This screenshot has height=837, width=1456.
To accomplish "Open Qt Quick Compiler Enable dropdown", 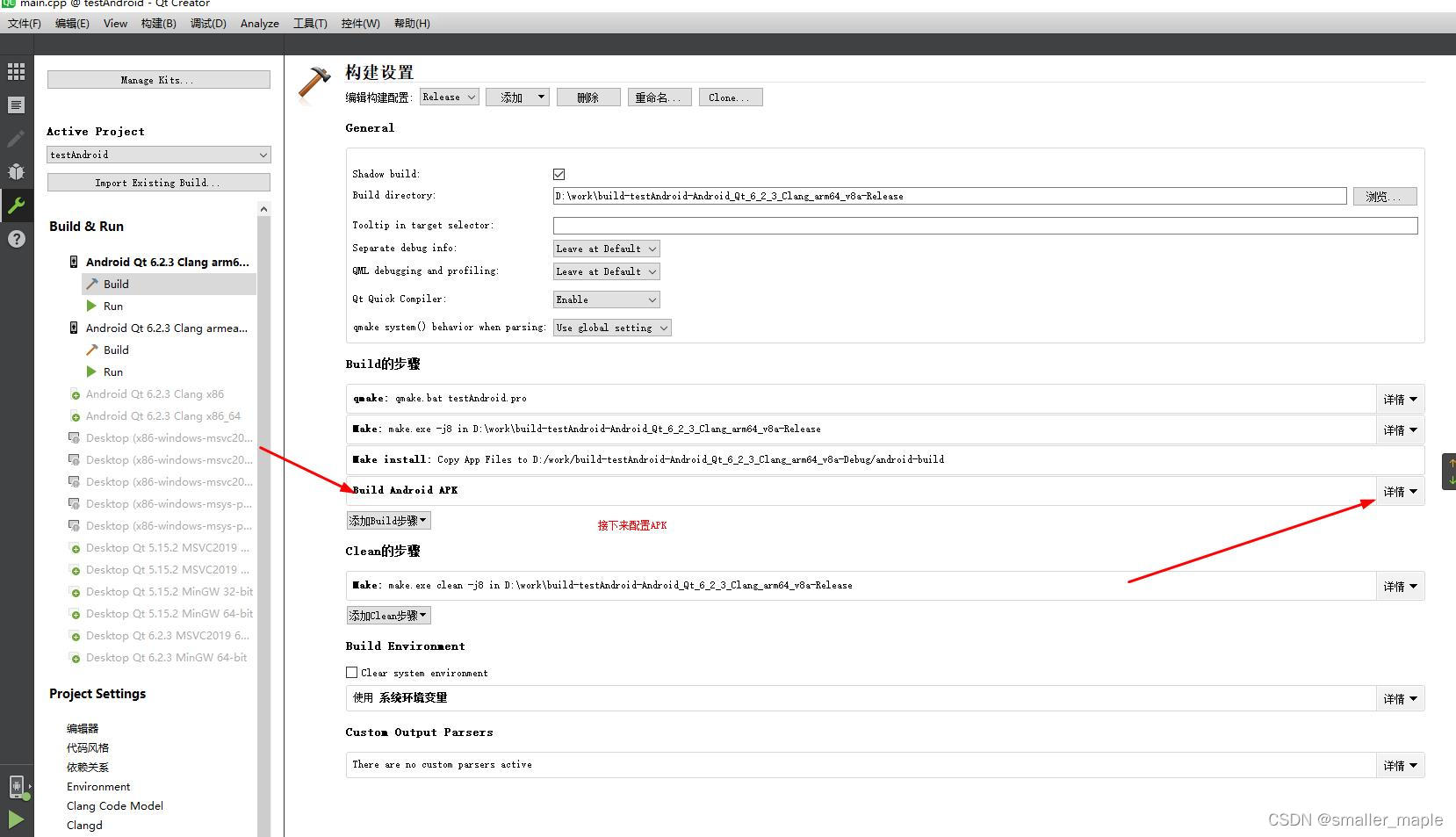I will pos(606,299).
